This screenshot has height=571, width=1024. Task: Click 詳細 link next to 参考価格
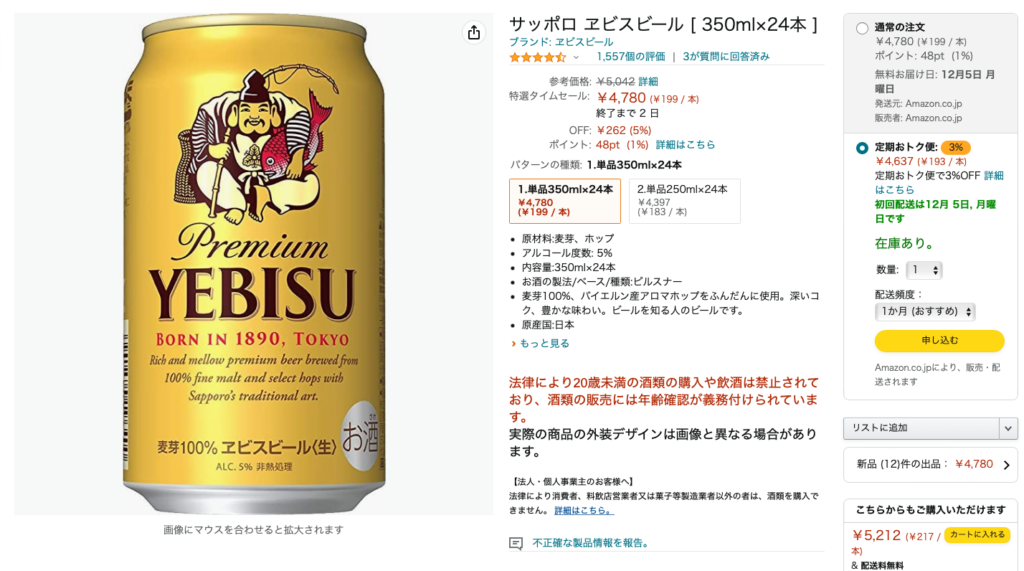(648, 82)
